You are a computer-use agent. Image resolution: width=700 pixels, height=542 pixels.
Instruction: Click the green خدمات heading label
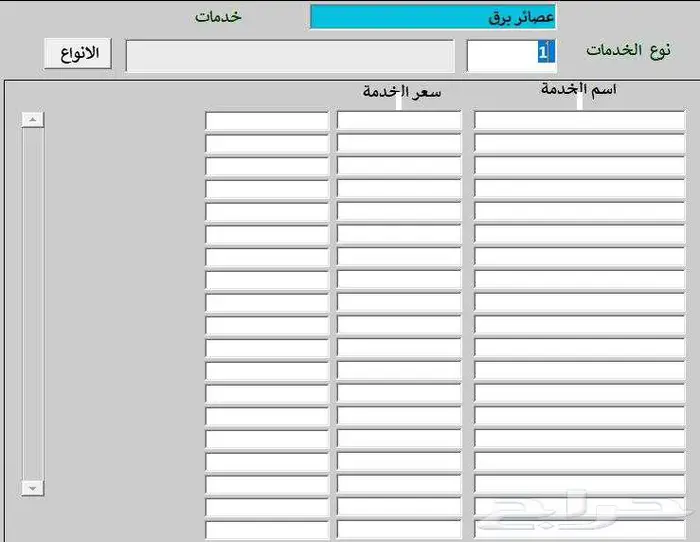pyautogui.click(x=217, y=17)
